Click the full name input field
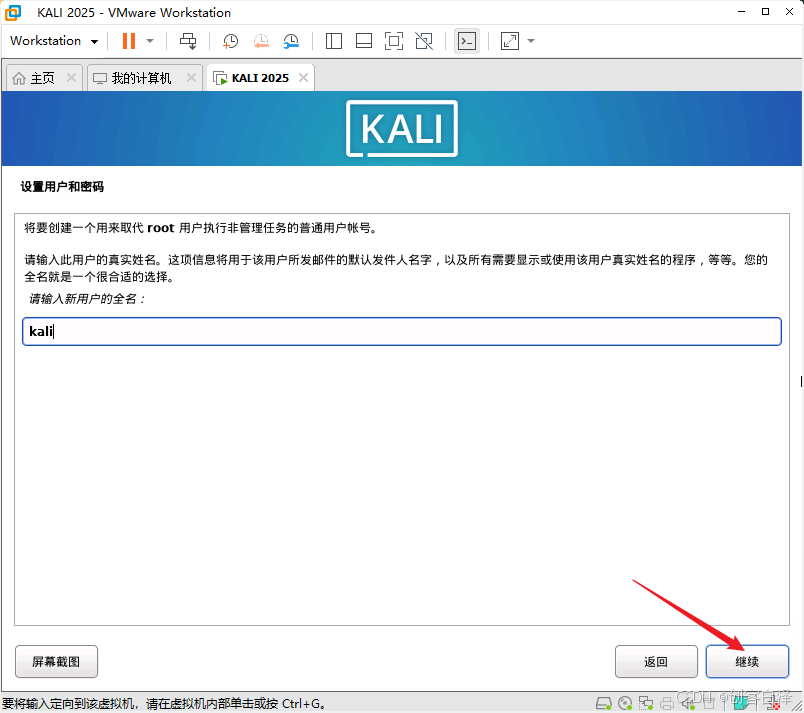This screenshot has height=713, width=804. (402, 332)
